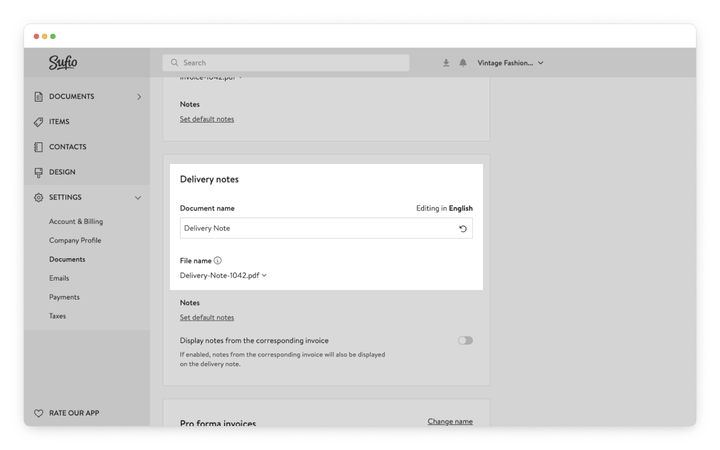Click the File name info icon
Screen dimensions: 720x450
click(x=218, y=260)
